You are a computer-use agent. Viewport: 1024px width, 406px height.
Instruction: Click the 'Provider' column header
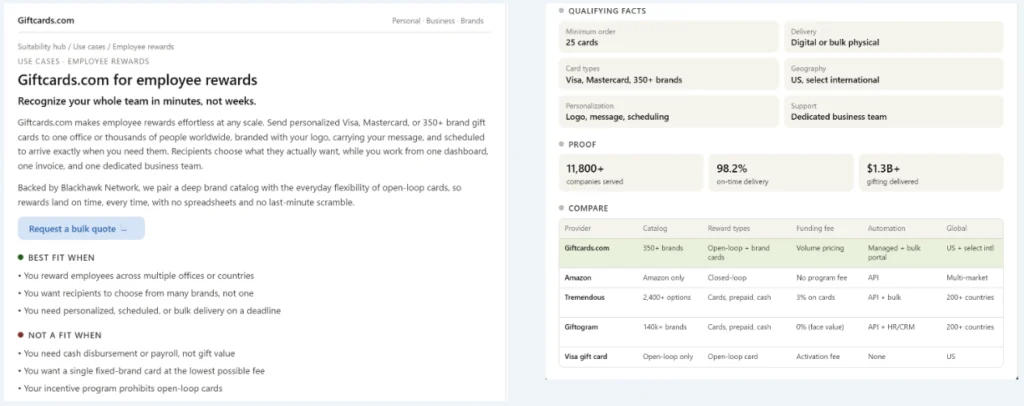coord(578,228)
